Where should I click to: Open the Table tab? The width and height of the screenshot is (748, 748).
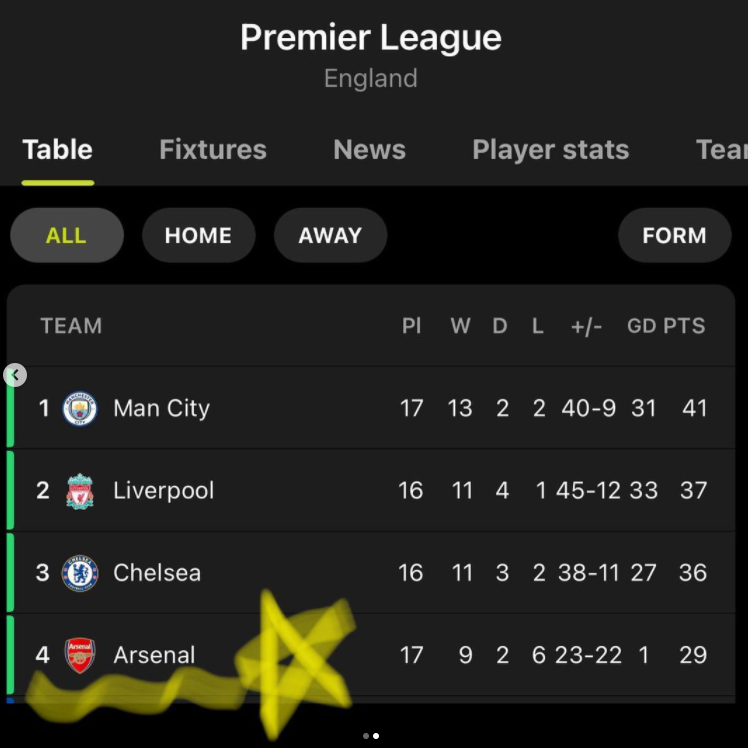click(x=58, y=150)
